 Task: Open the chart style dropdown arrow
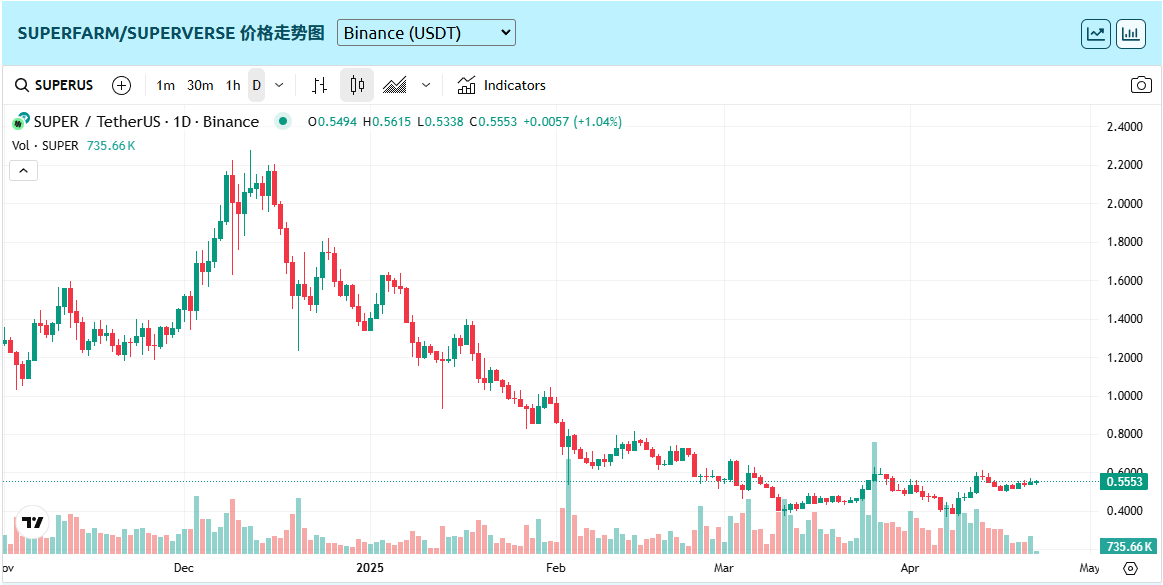tap(426, 85)
